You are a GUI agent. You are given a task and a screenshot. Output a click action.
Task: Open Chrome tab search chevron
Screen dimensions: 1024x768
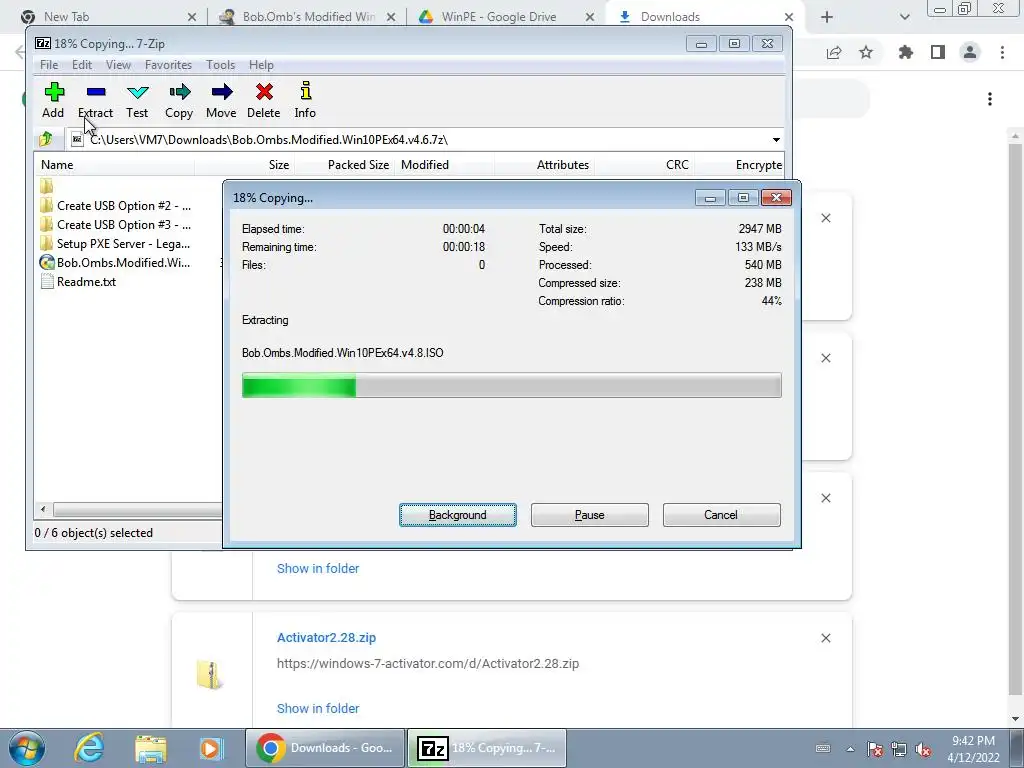[x=904, y=17]
